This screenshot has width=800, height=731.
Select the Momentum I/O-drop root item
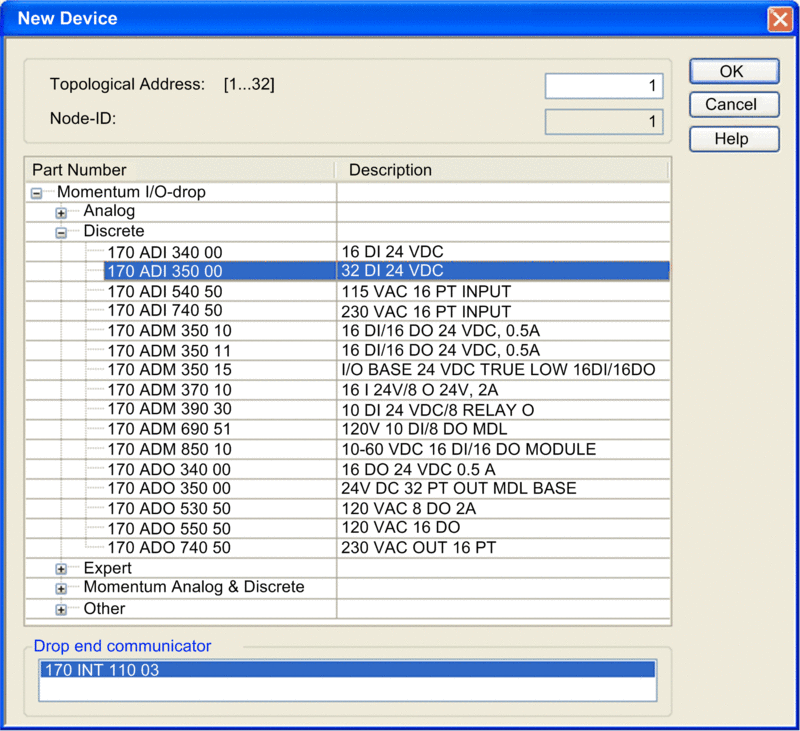131,192
